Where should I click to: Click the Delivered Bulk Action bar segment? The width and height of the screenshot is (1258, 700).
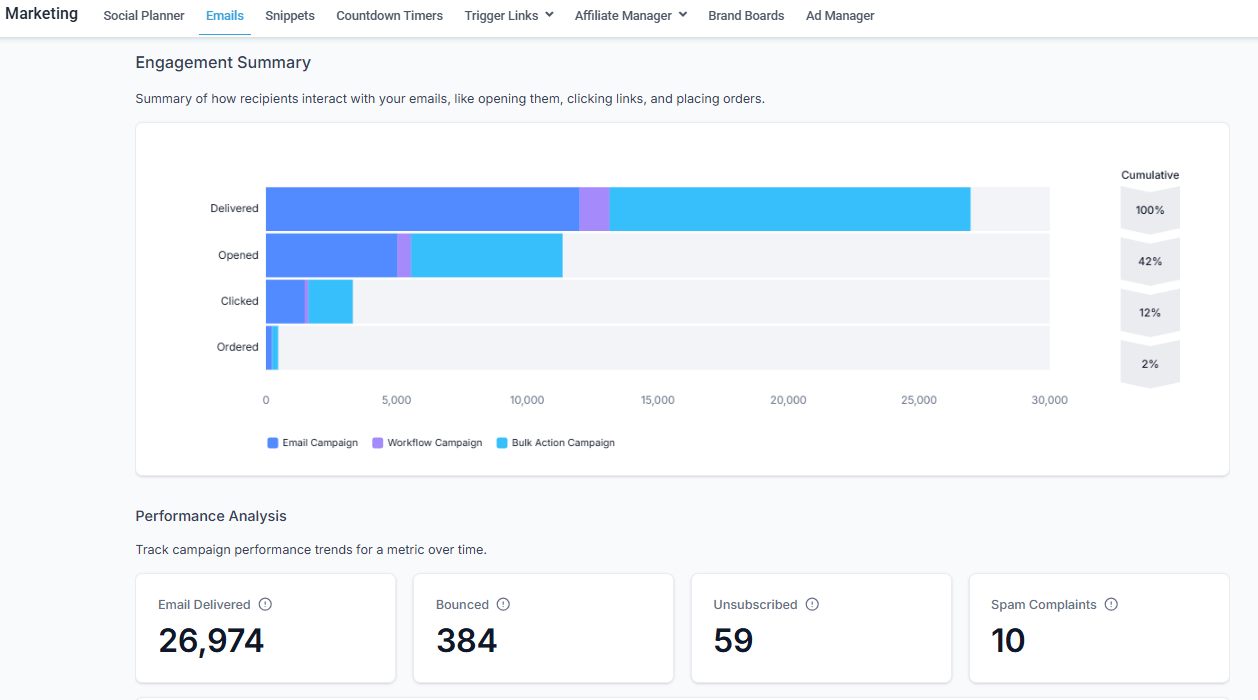pos(790,209)
